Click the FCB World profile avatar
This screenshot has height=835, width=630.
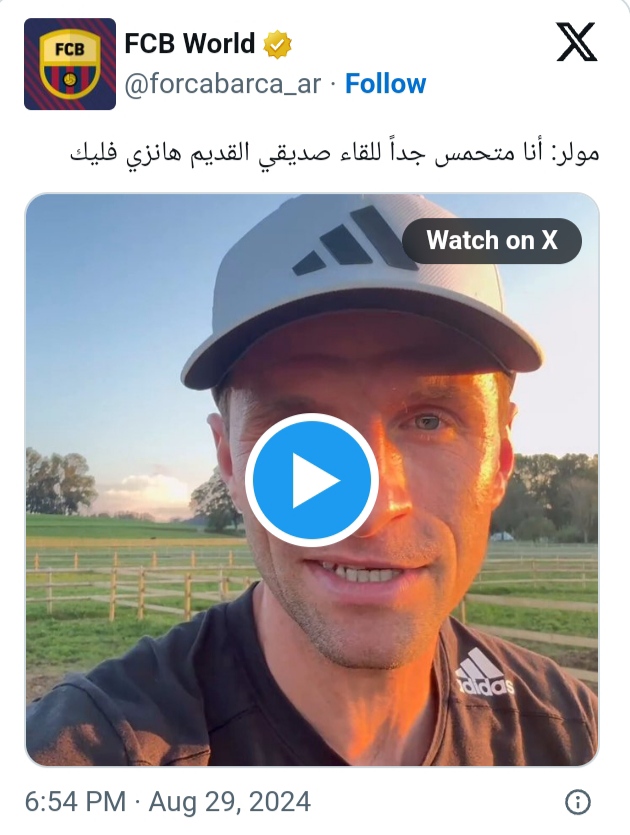pos(70,64)
